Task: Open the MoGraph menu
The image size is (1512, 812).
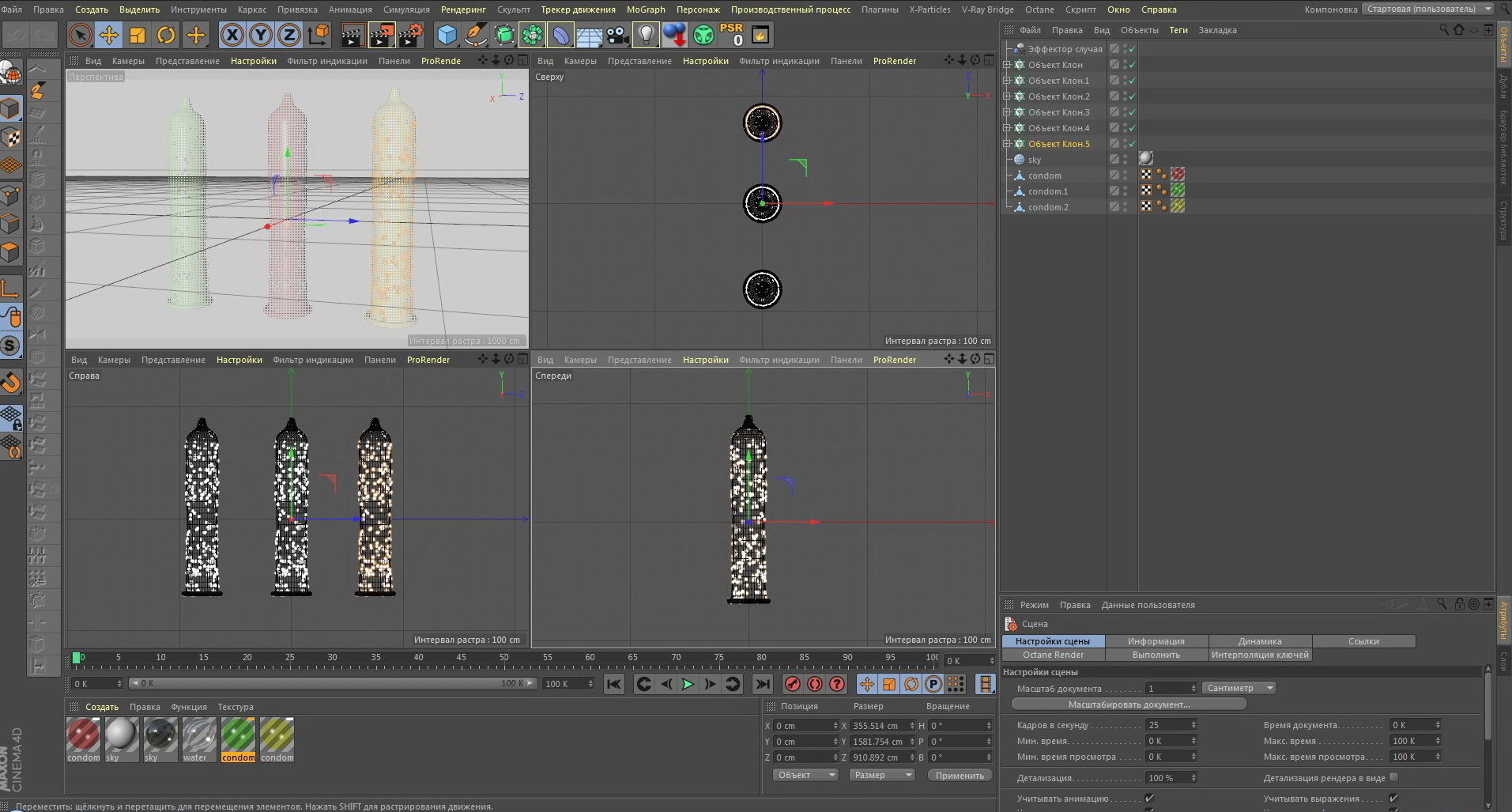Action: 646,9
